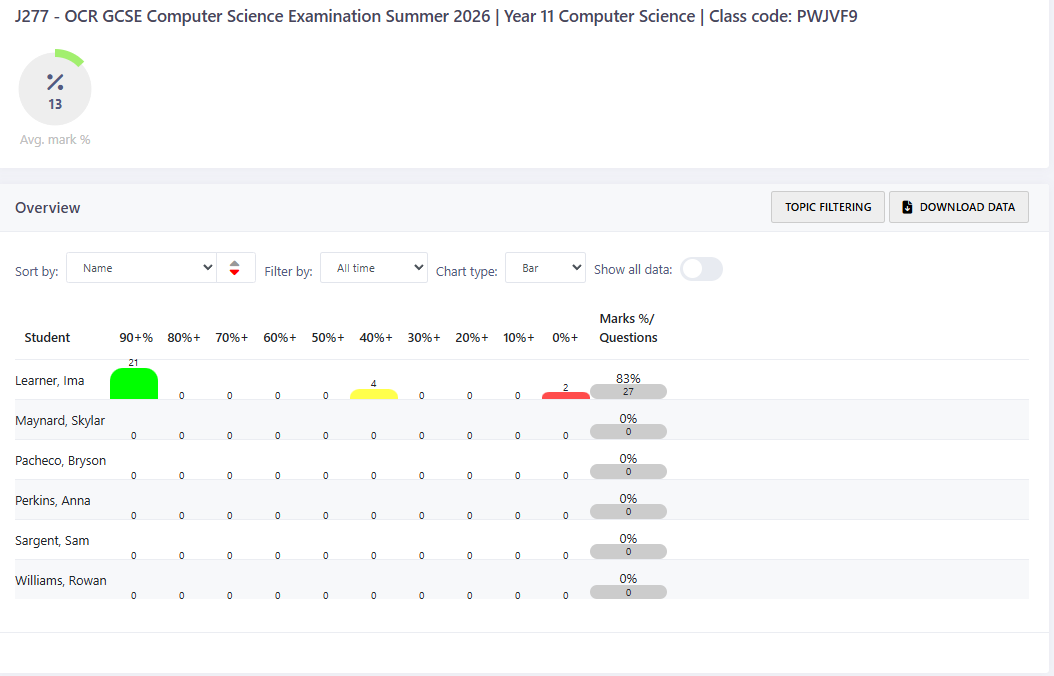Open the Sort by Name dropdown
This screenshot has width=1054, height=676.
click(x=141, y=268)
